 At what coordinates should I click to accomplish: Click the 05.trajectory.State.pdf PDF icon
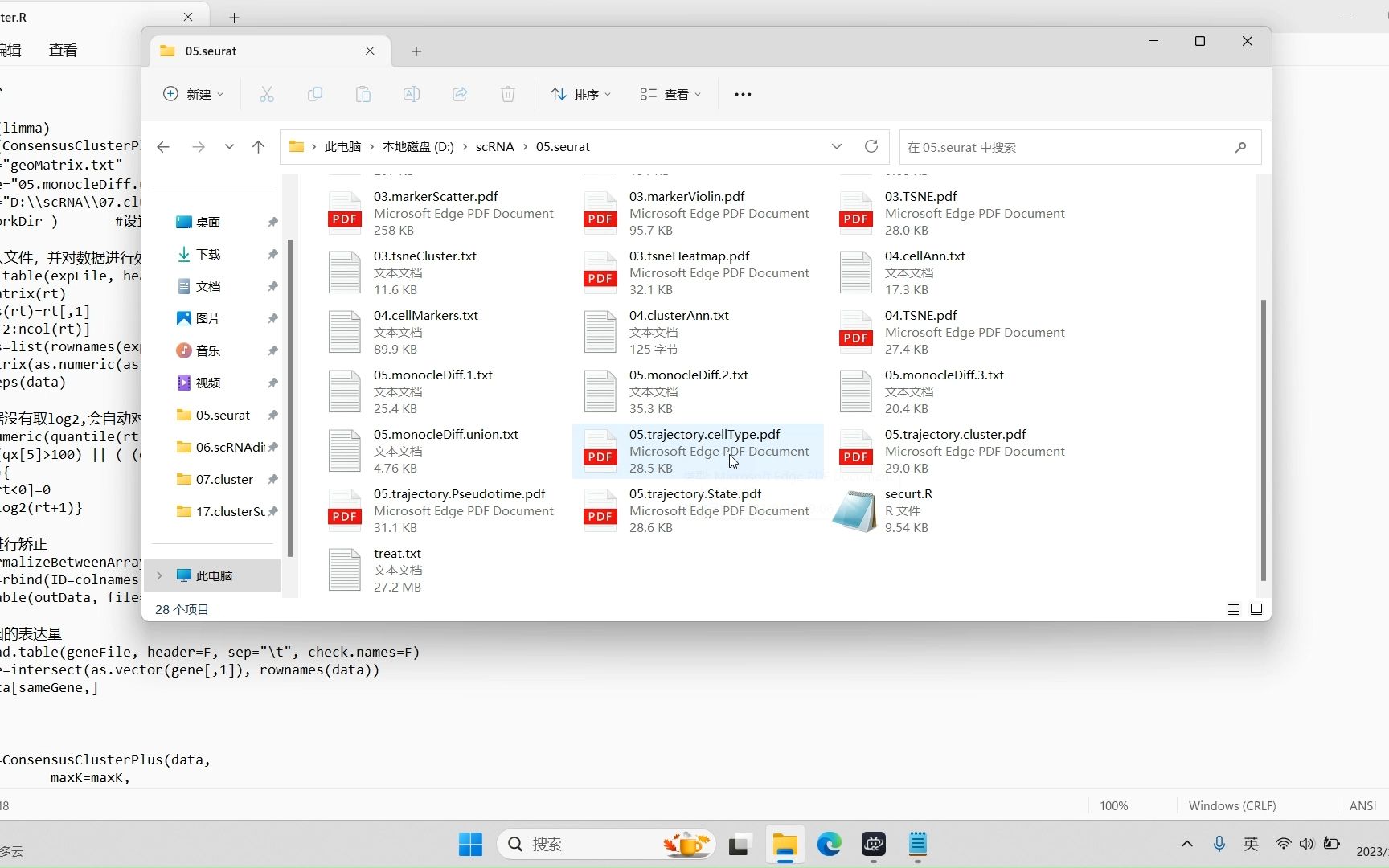point(600,510)
